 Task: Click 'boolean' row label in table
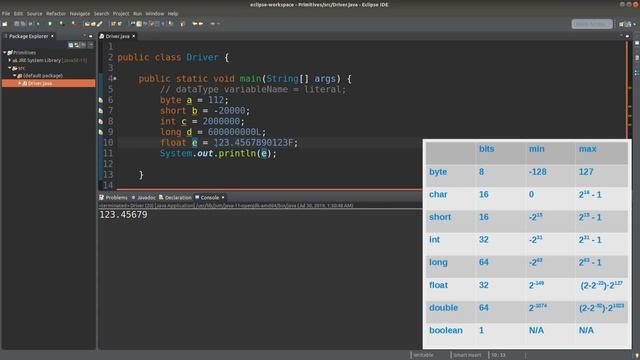tap(446, 330)
